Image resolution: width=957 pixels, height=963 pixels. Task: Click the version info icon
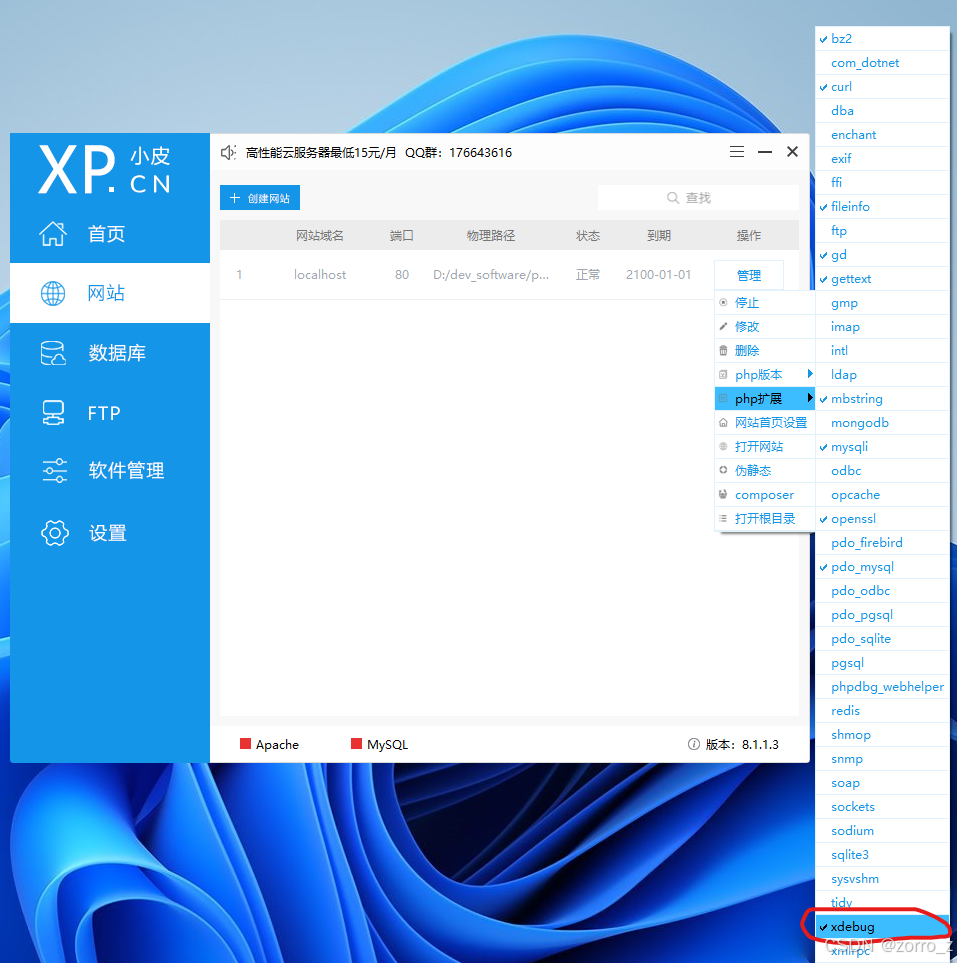point(693,744)
